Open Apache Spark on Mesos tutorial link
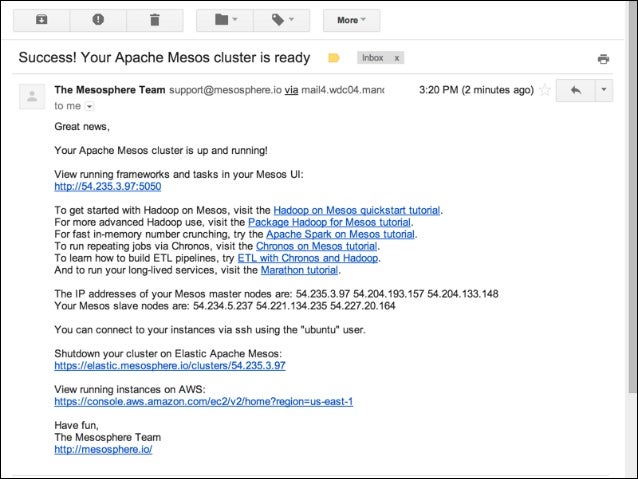The width and height of the screenshot is (638, 479). 340,234
